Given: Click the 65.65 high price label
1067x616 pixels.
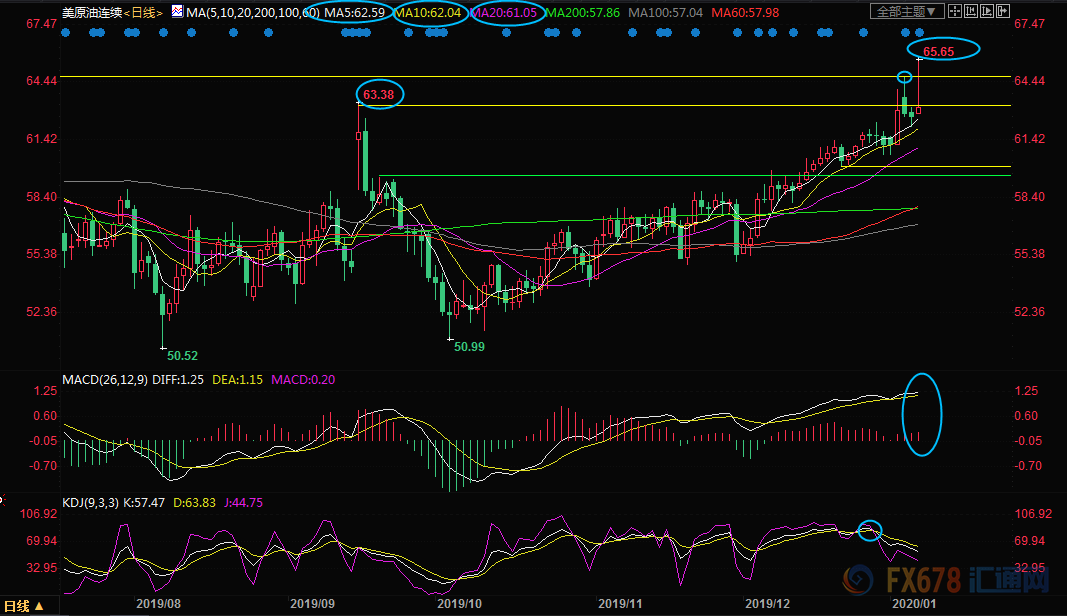Looking at the screenshot, I should pos(942,51).
